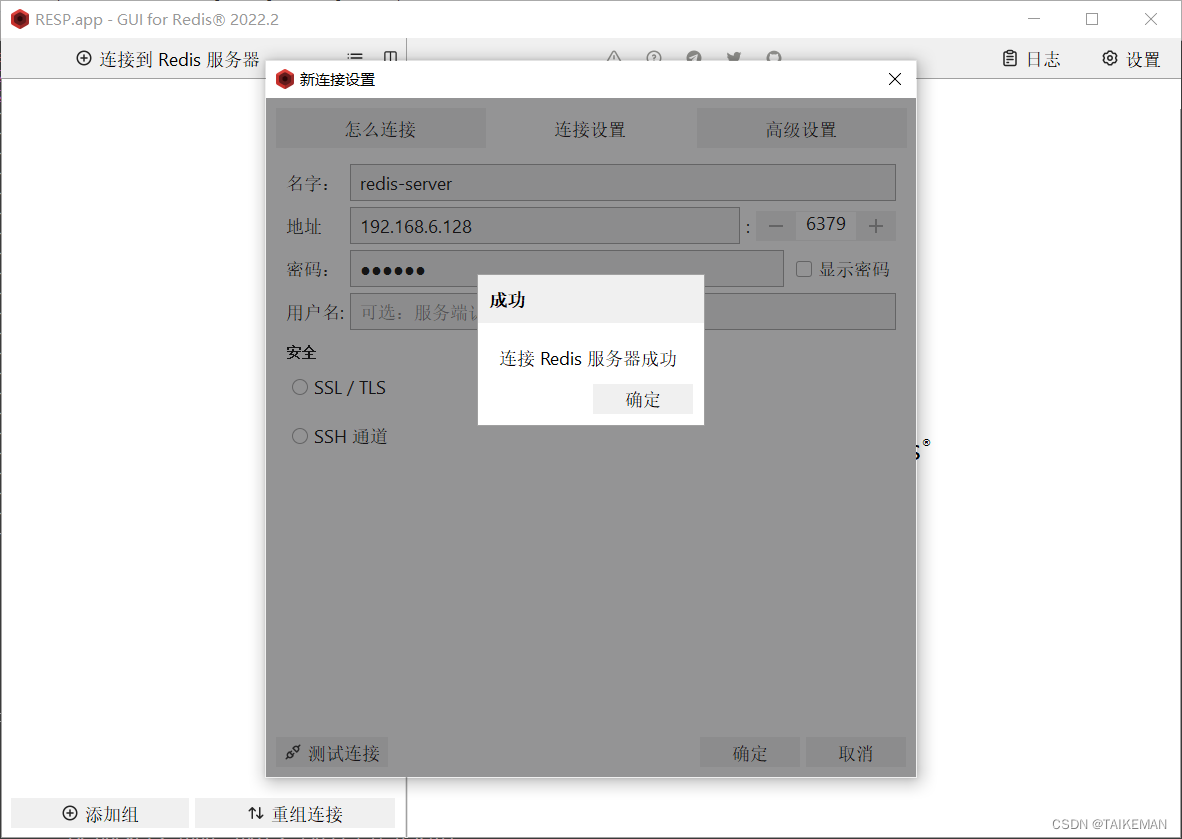Click the gear icon beside 设置
This screenshot has width=1182, height=839.
tap(1110, 58)
